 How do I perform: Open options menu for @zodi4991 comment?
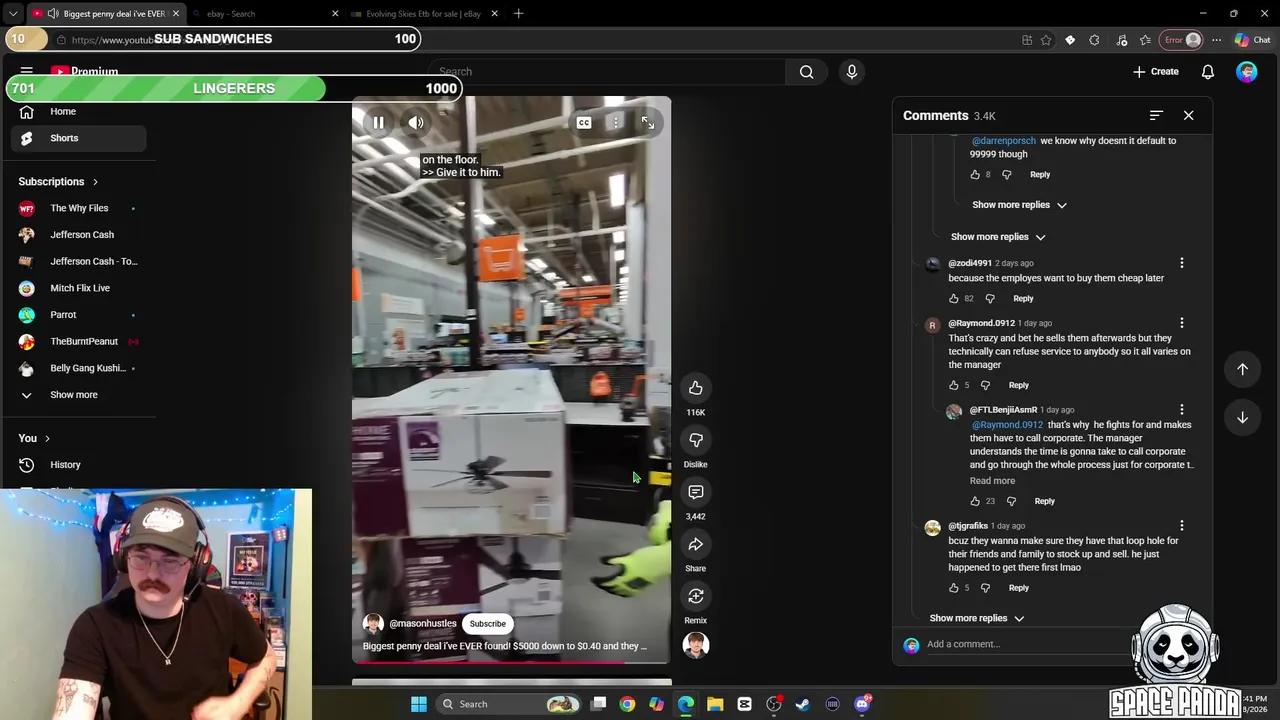1182,263
